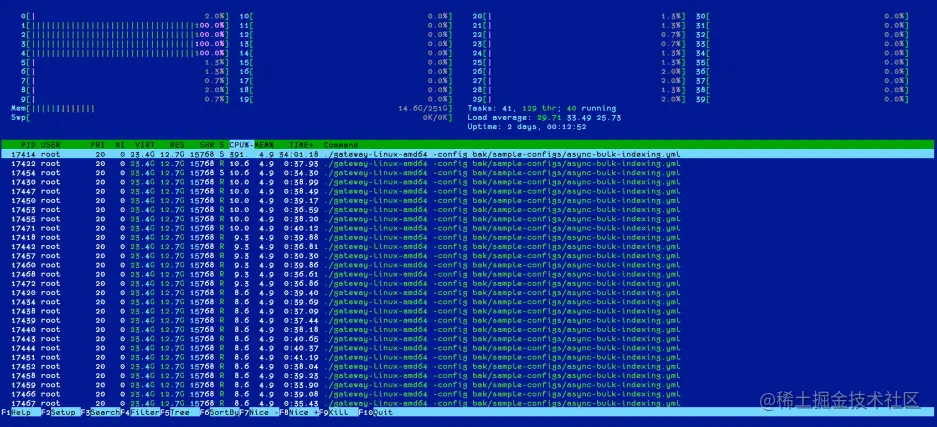Select process row with PID 17451

pos(468,357)
